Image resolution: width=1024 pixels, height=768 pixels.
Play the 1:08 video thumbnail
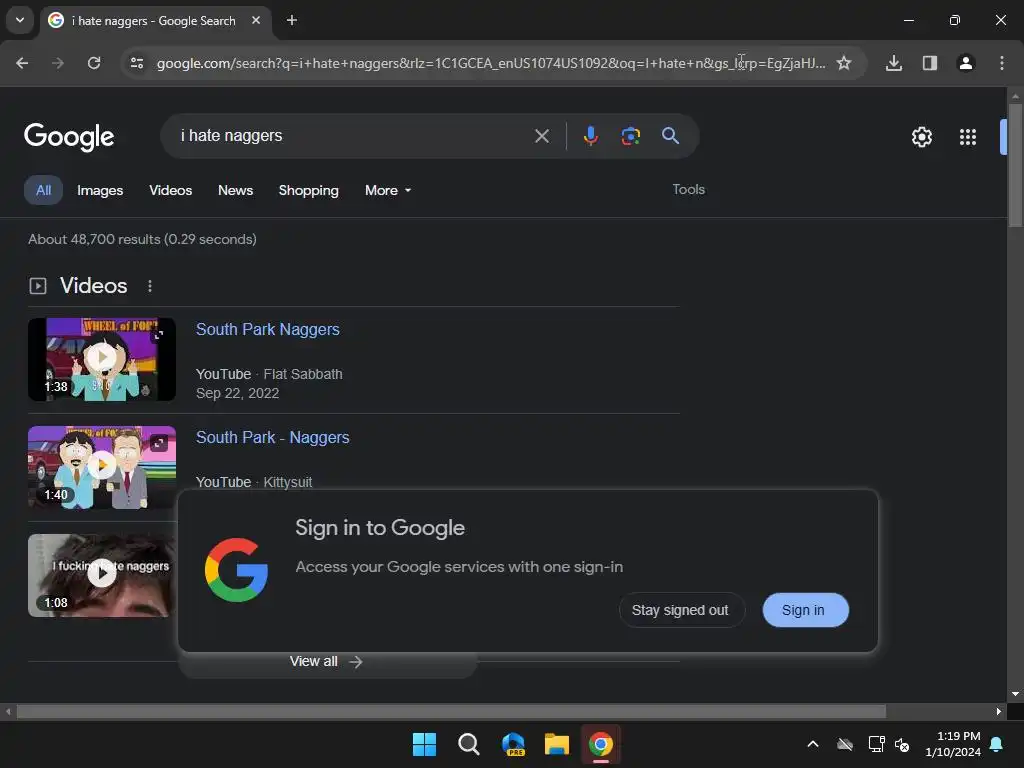tap(102, 575)
